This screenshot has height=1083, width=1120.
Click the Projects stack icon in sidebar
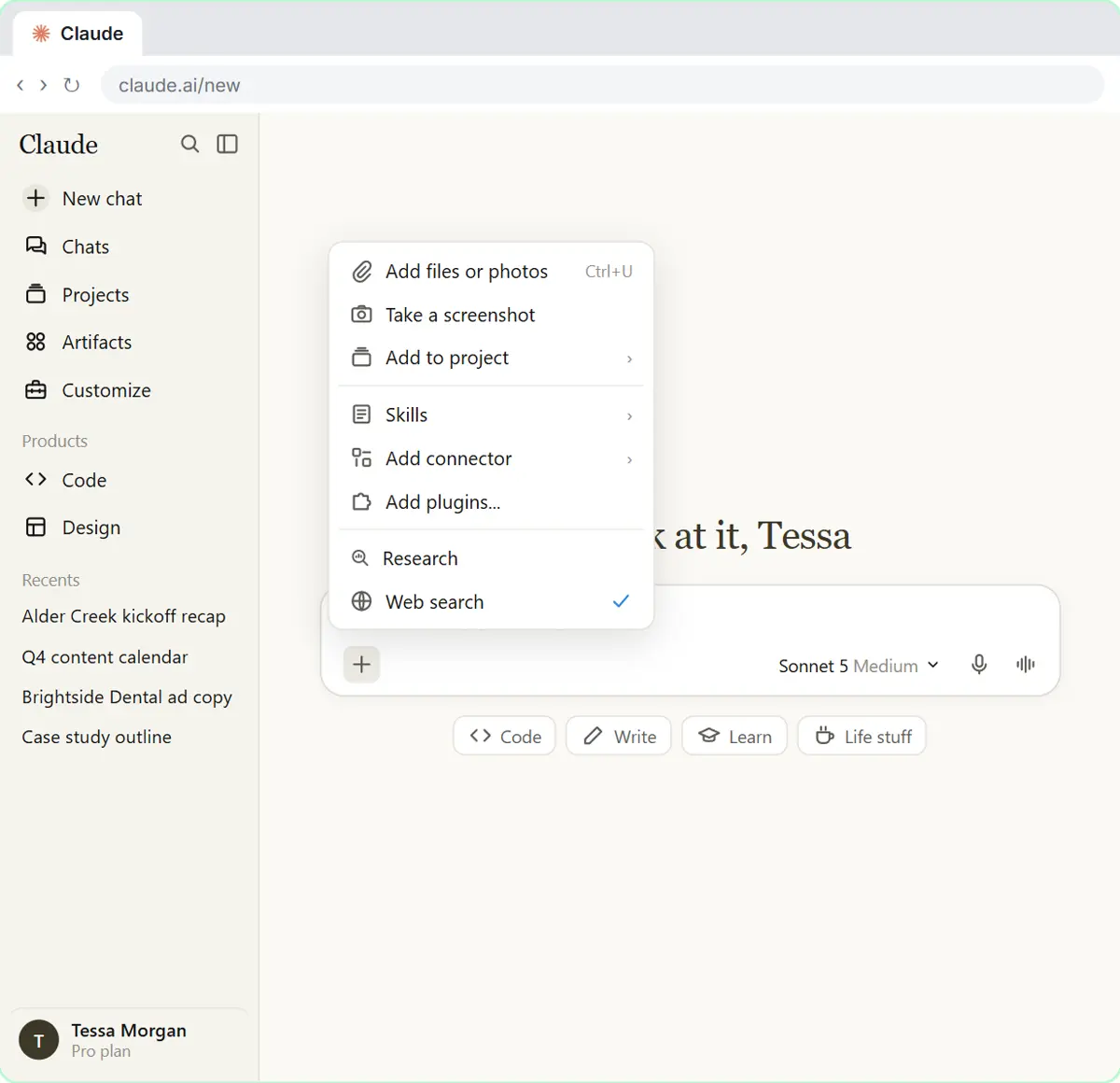tap(35, 294)
